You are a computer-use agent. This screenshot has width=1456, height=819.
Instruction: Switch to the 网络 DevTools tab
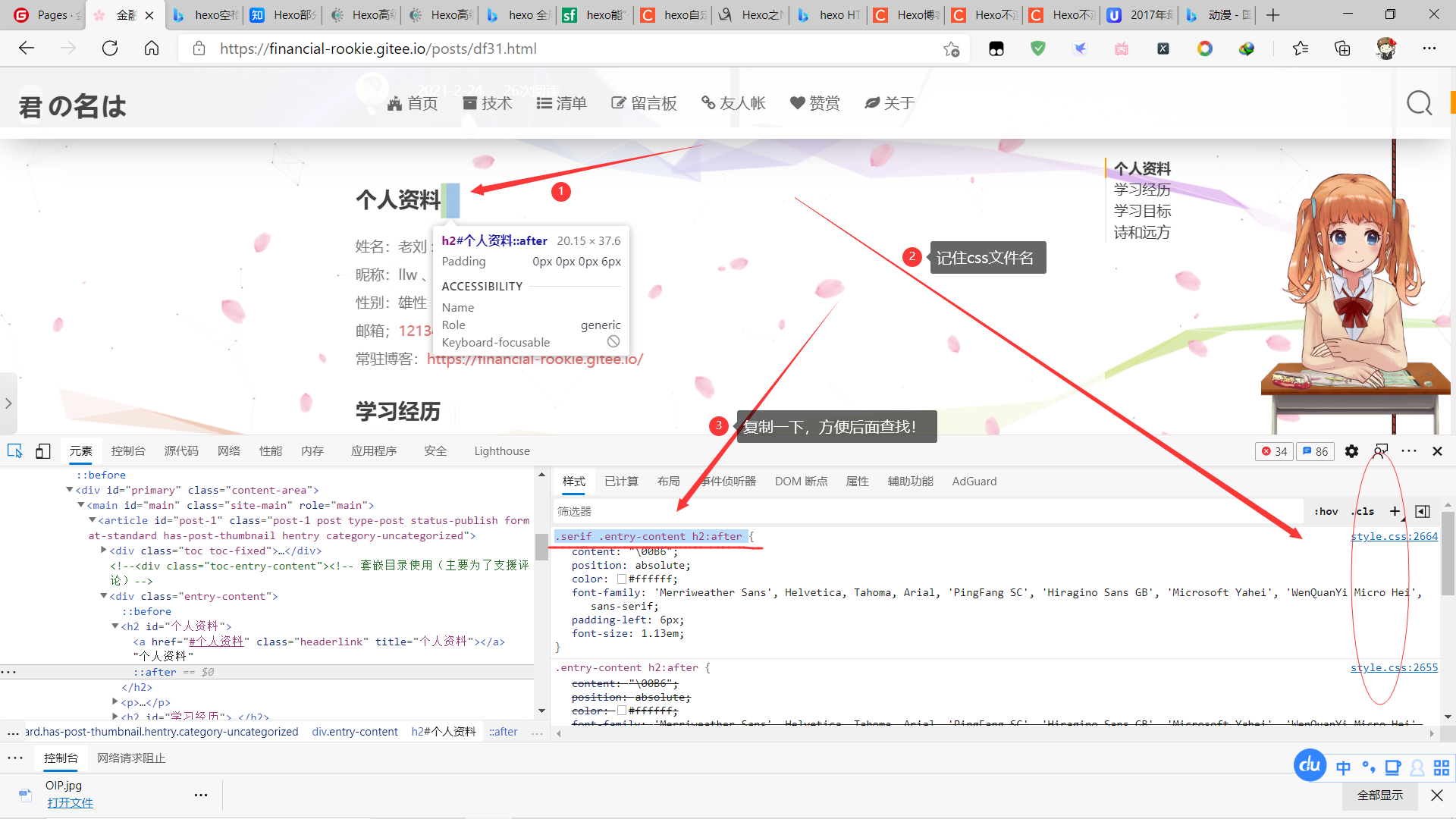[x=228, y=451]
